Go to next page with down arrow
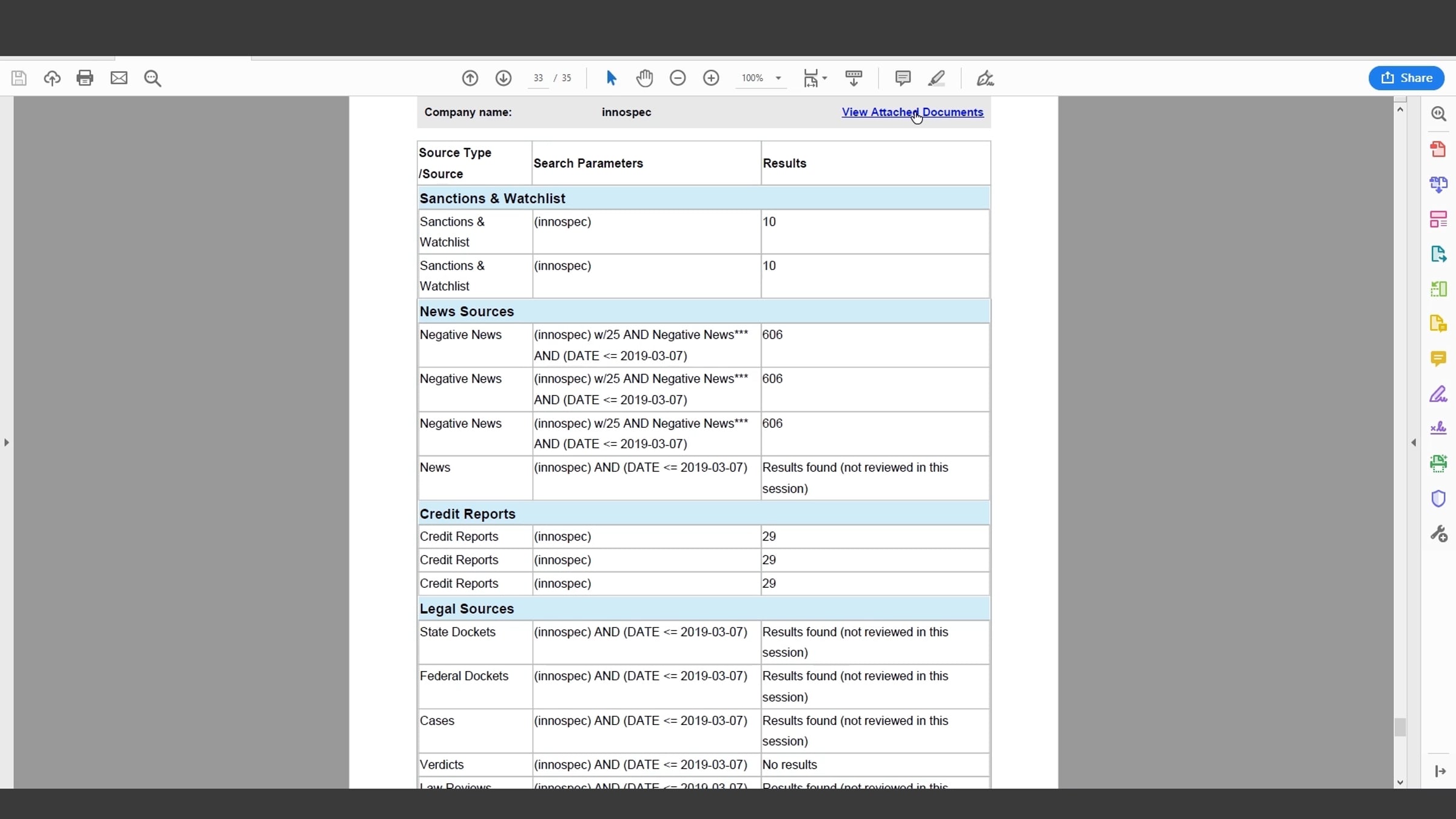This screenshot has height=819, width=1456. pos(504,78)
